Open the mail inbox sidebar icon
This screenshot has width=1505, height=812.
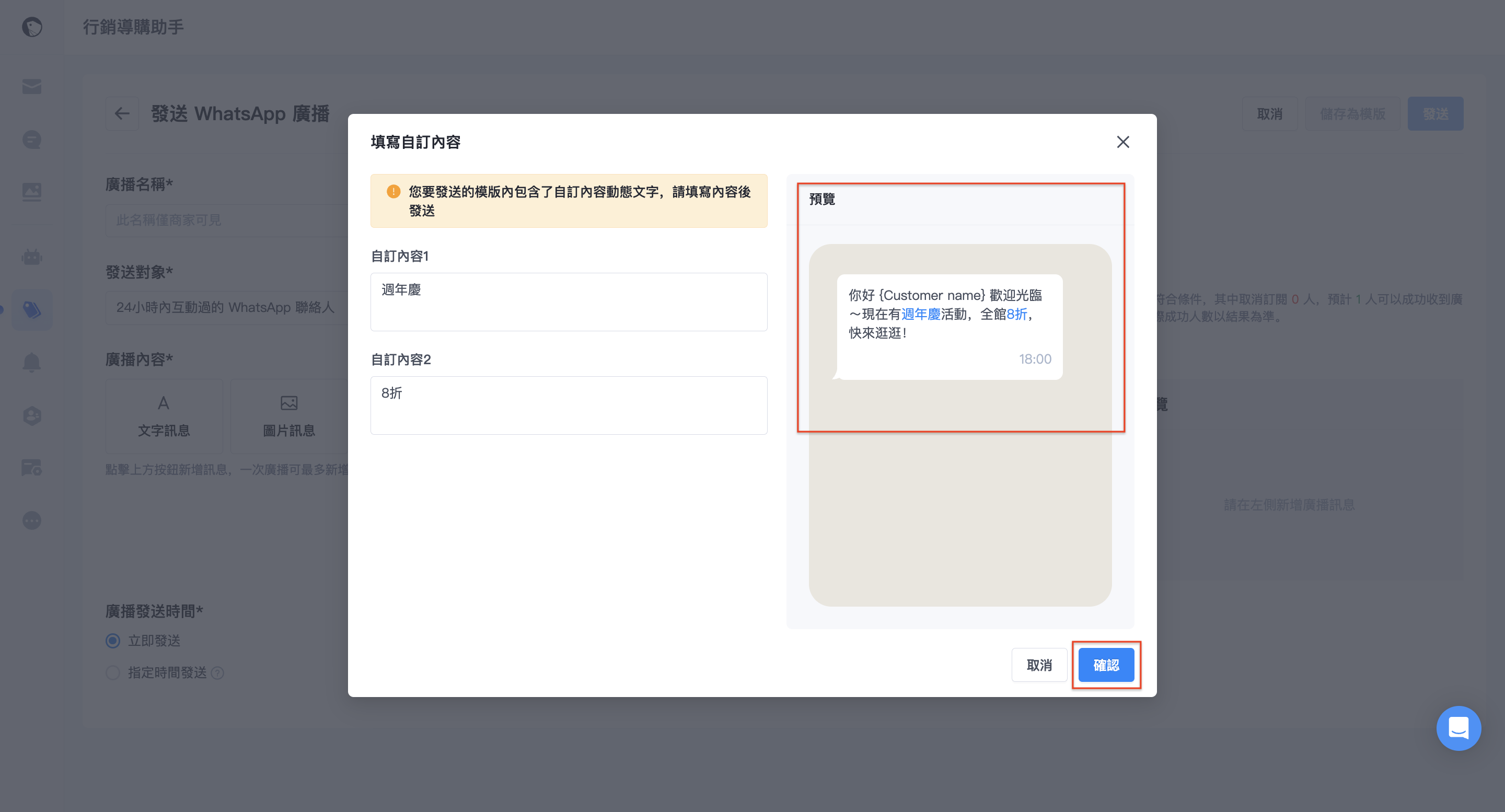coord(32,86)
